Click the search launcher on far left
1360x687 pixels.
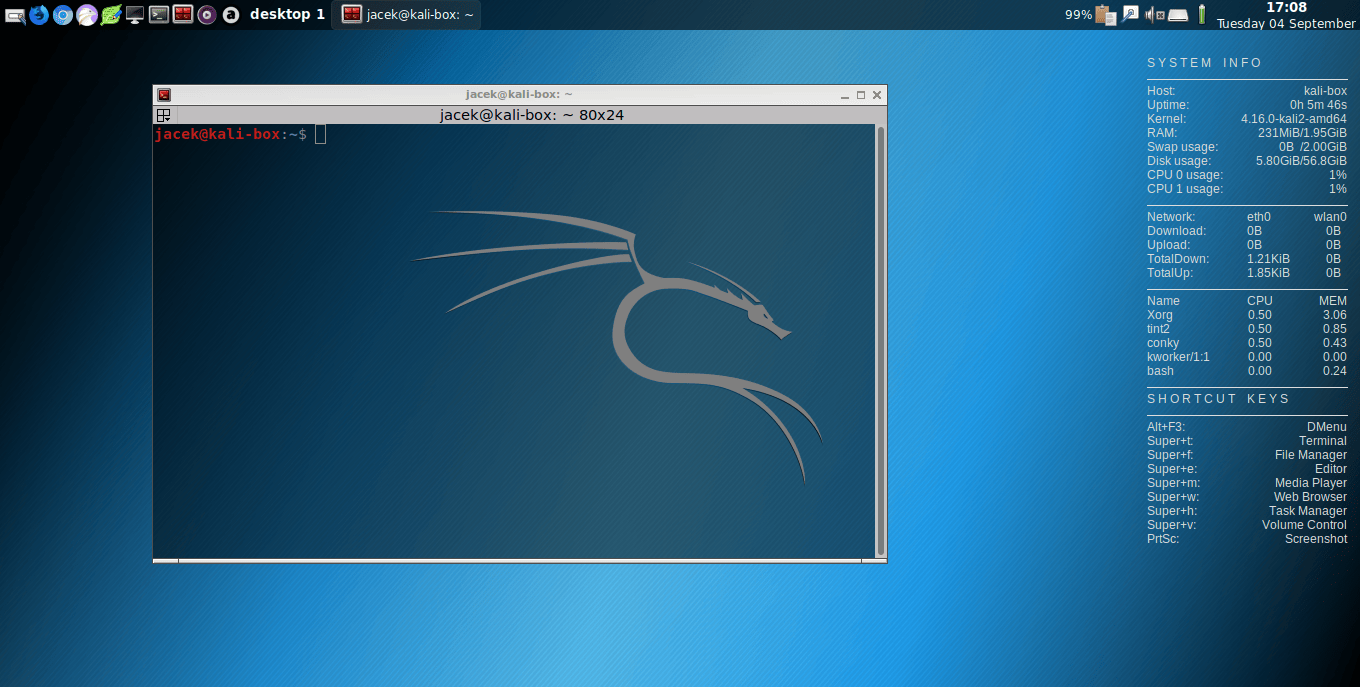coord(14,15)
